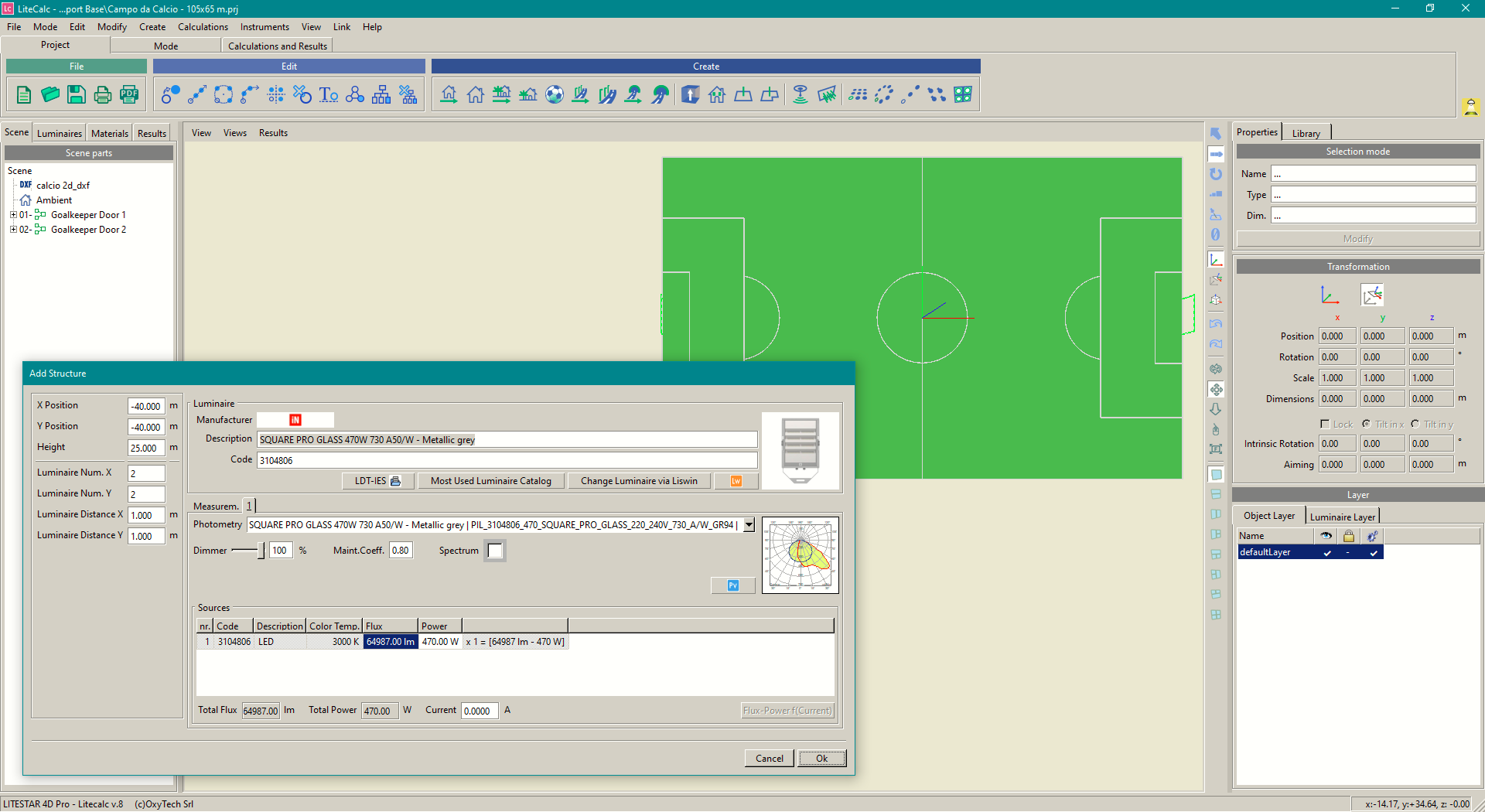Switch to the Library tab
The height and width of the screenshot is (812, 1485).
tap(1306, 133)
